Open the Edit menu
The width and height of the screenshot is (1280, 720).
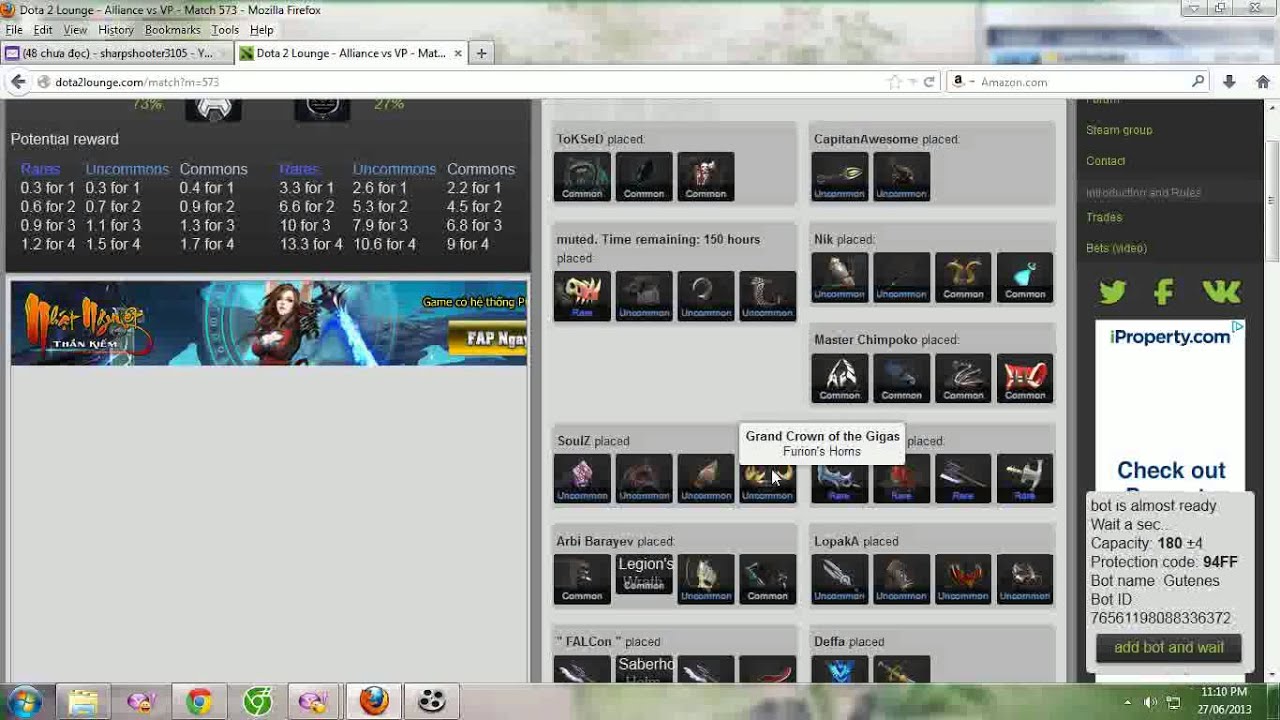[43, 30]
